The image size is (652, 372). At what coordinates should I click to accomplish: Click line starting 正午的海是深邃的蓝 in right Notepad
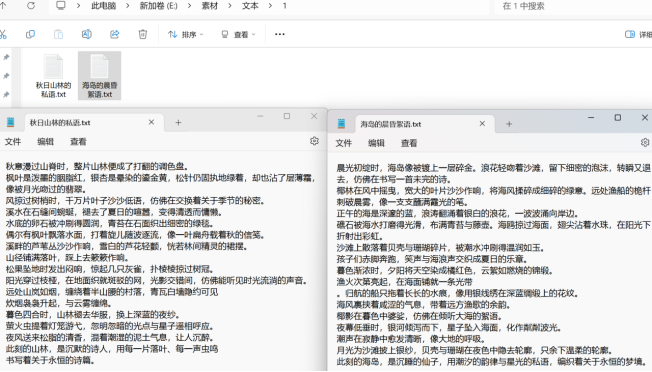[457, 214]
